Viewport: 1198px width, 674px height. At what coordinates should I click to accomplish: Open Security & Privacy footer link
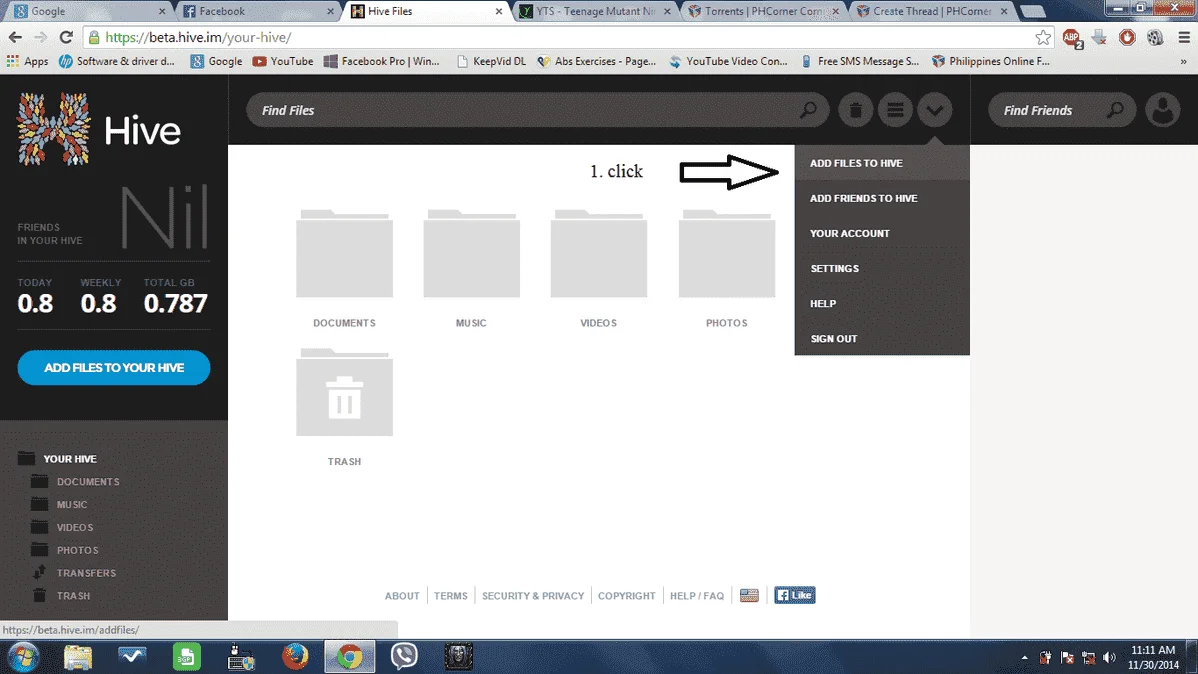point(533,595)
